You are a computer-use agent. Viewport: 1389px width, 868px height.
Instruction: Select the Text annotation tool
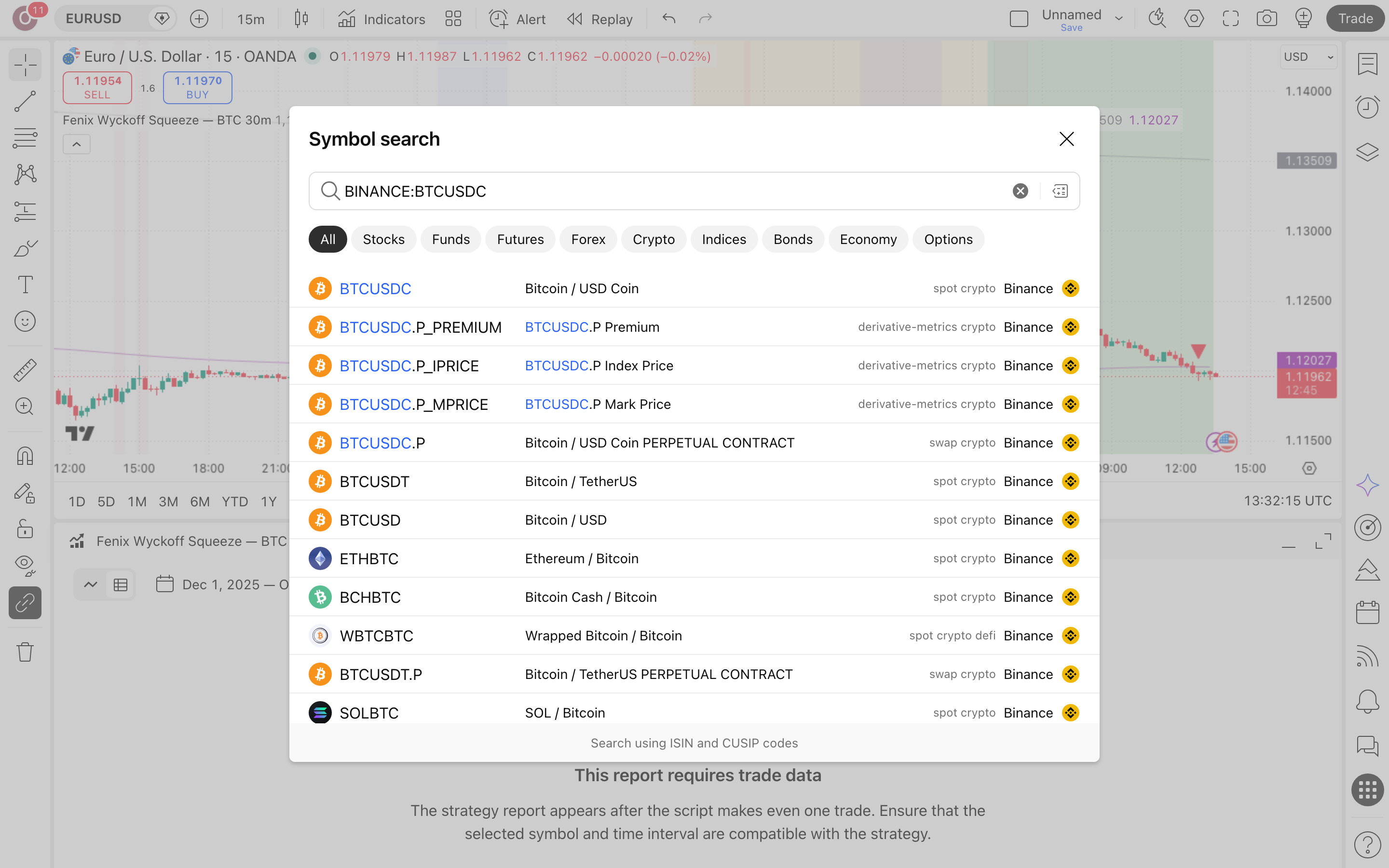pyautogui.click(x=25, y=285)
